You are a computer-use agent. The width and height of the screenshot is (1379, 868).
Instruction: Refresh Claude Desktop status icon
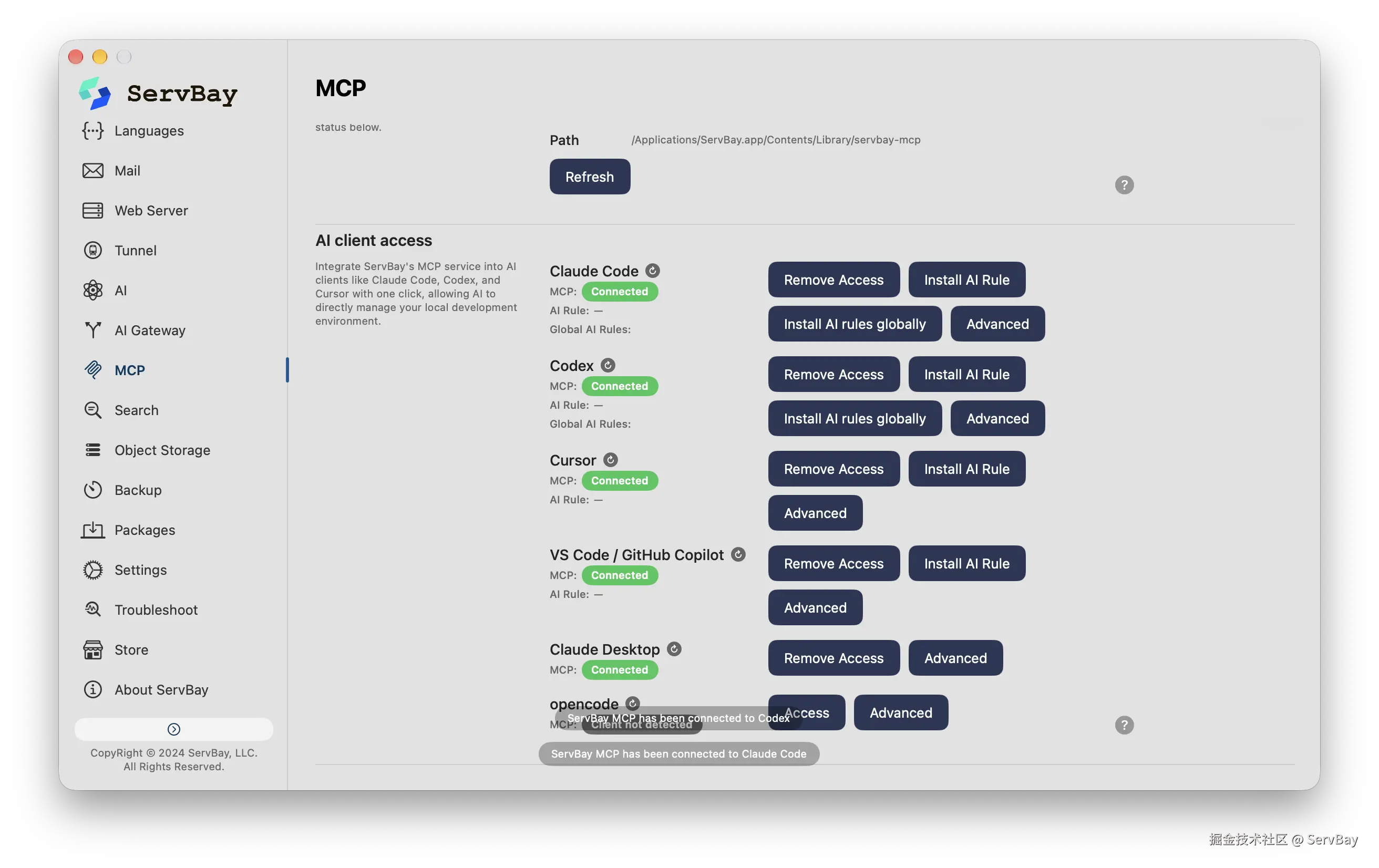(675, 649)
